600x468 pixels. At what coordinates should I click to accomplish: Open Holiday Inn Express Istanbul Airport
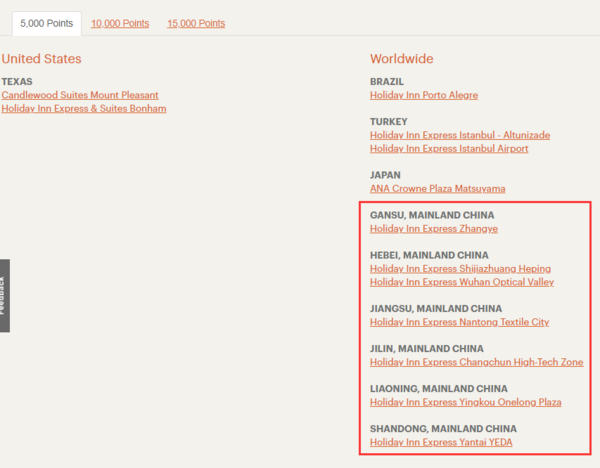tap(449, 148)
